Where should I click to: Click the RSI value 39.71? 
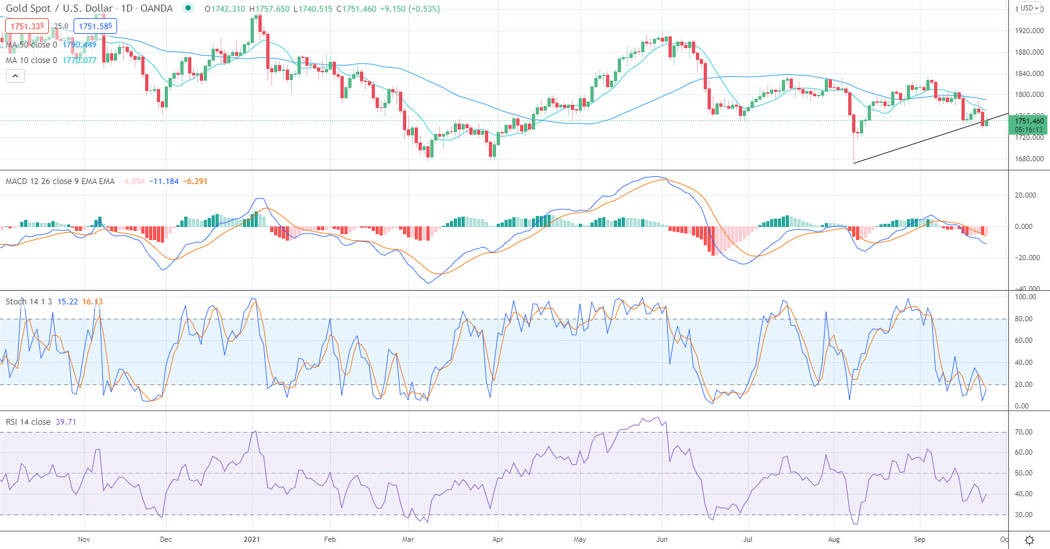pyautogui.click(x=66, y=422)
